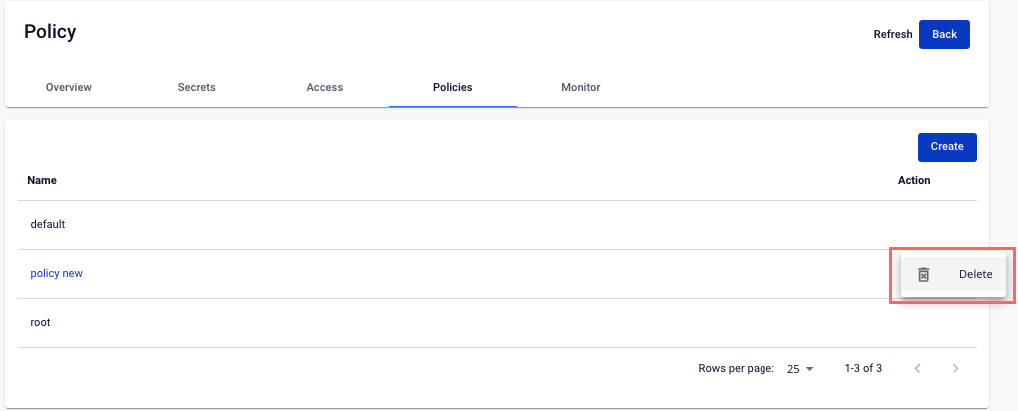The height and width of the screenshot is (411, 1018).
Task: Open the policy new link
Action: click(x=56, y=273)
